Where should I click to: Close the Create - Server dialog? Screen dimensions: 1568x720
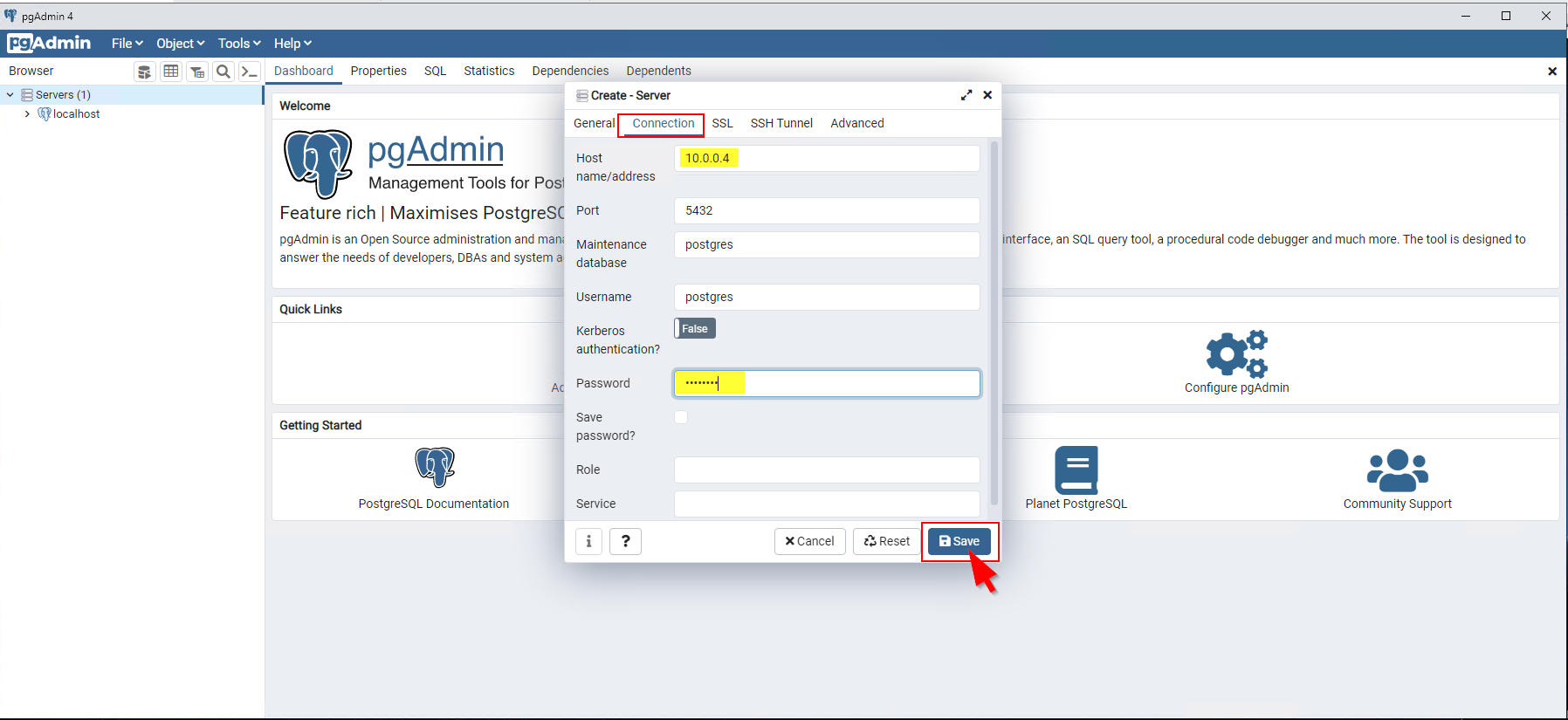click(987, 95)
